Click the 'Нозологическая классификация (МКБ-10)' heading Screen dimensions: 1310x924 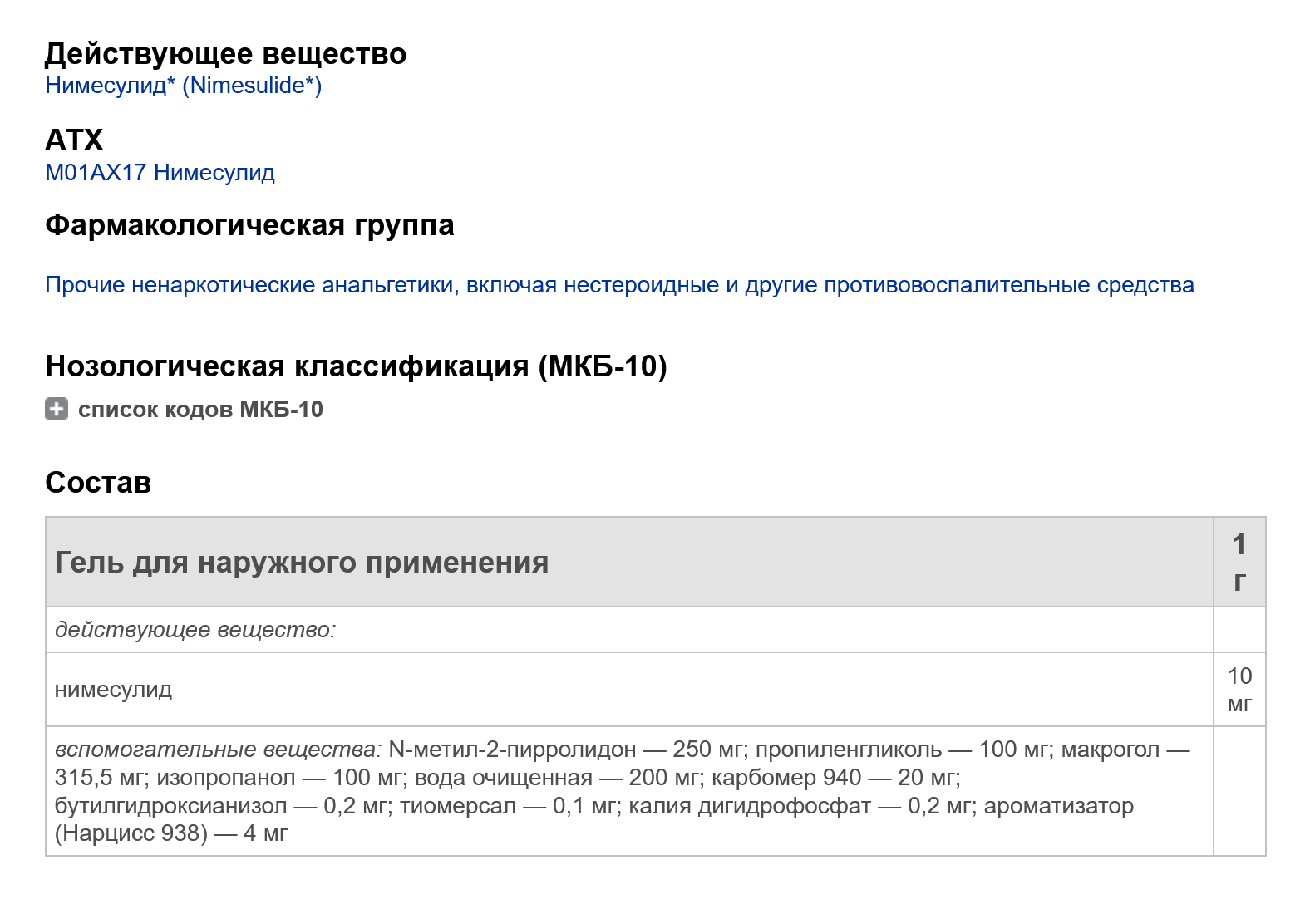(x=356, y=366)
